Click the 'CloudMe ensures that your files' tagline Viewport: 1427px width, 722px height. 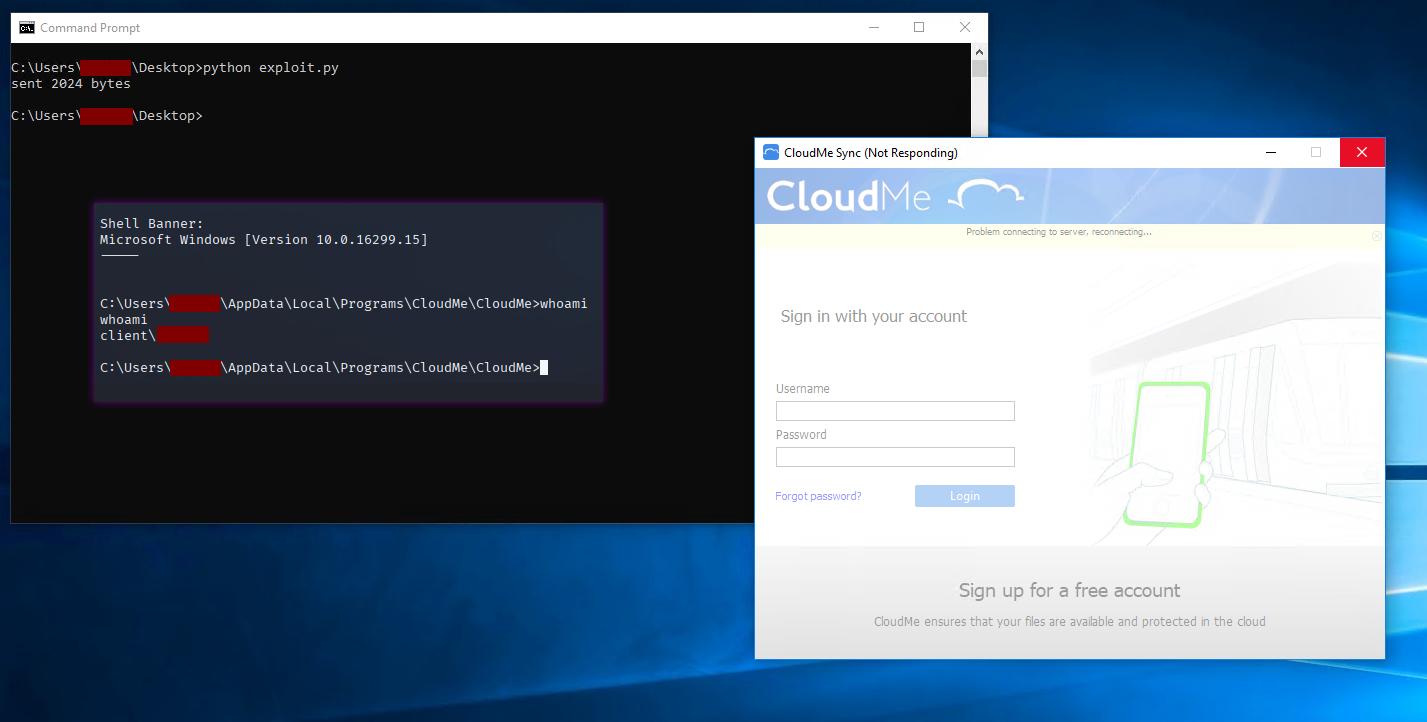pyautogui.click(x=1070, y=622)
